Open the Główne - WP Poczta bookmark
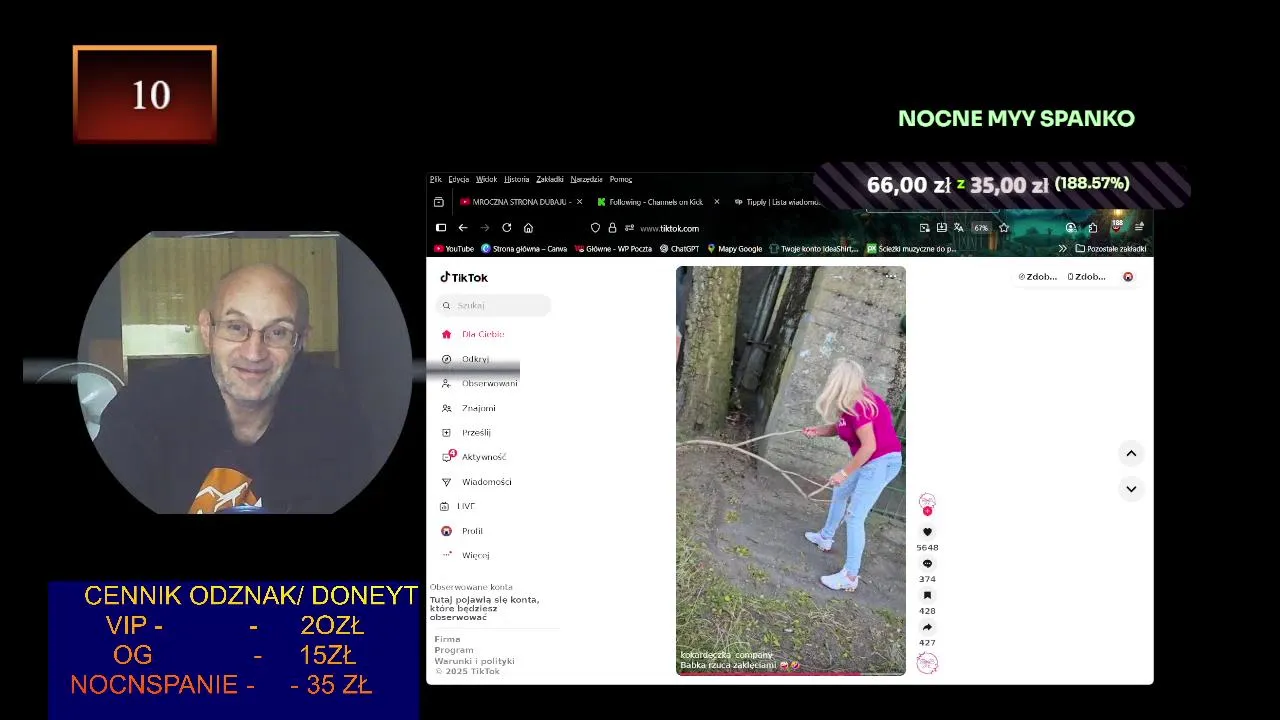 pyautogui.click(x=613, y=249)
